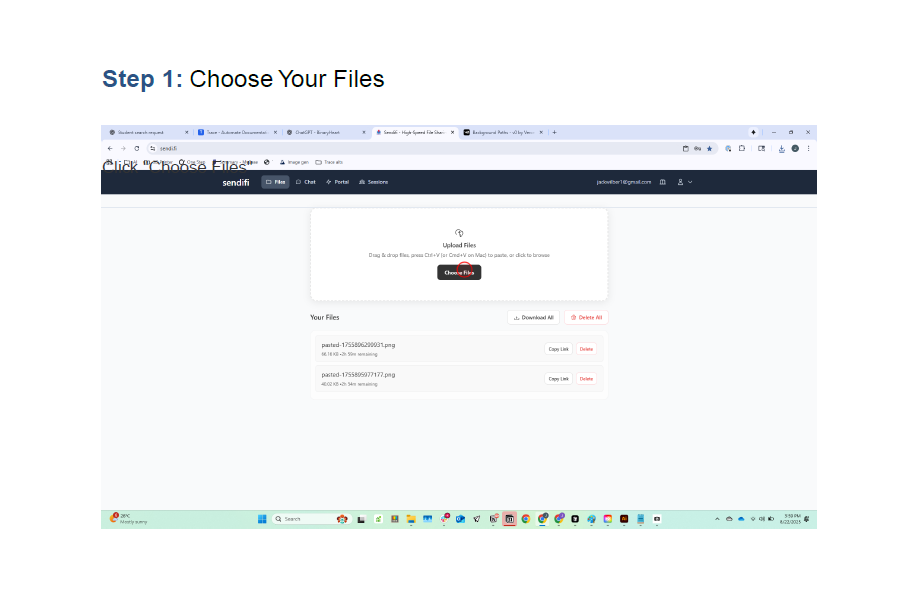This screenshot has width=921, height=589.
Task: Open browser Downloads via the download icon
Action: tap(782, 148)
